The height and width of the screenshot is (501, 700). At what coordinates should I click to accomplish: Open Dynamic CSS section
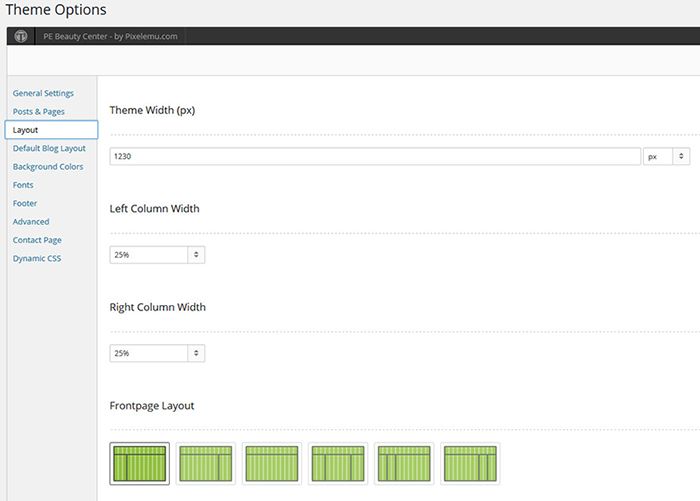click(37, 258)
